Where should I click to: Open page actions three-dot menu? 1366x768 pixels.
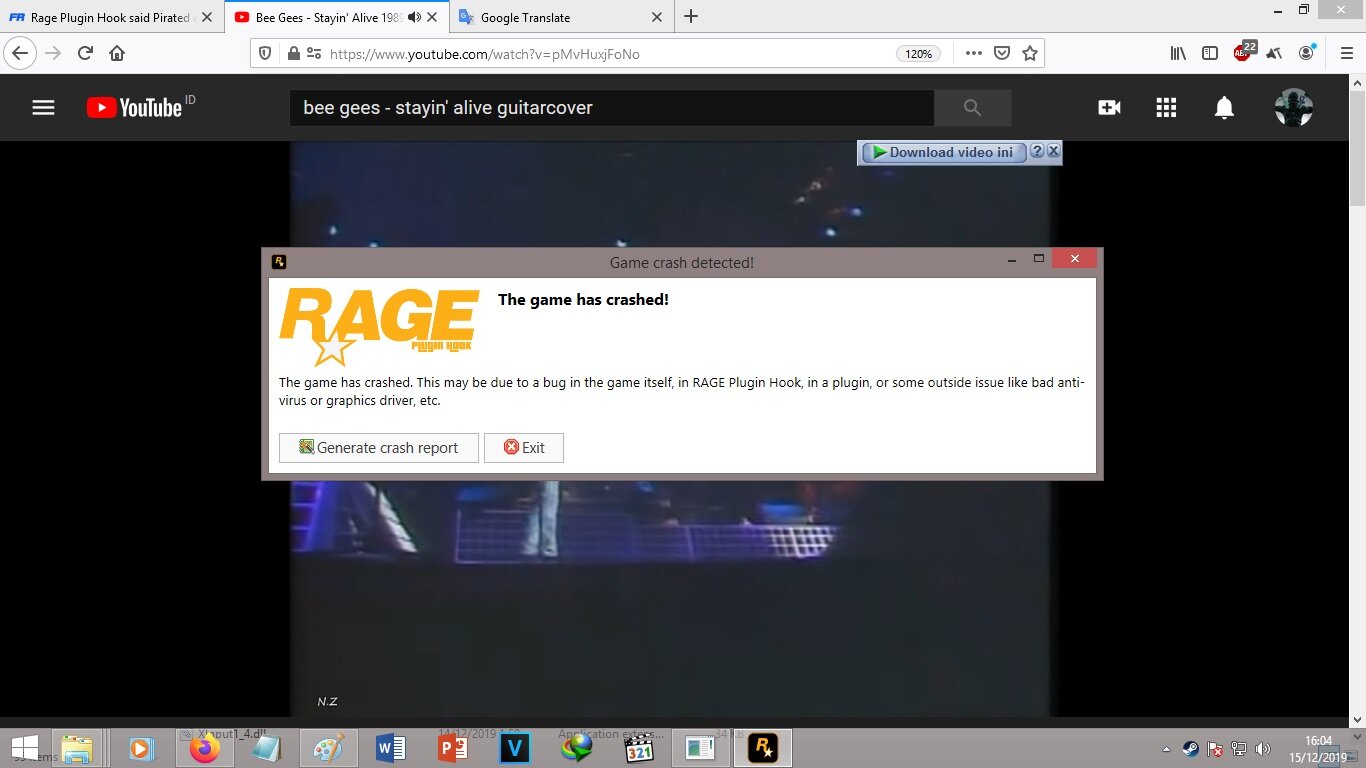pos(973,54)
